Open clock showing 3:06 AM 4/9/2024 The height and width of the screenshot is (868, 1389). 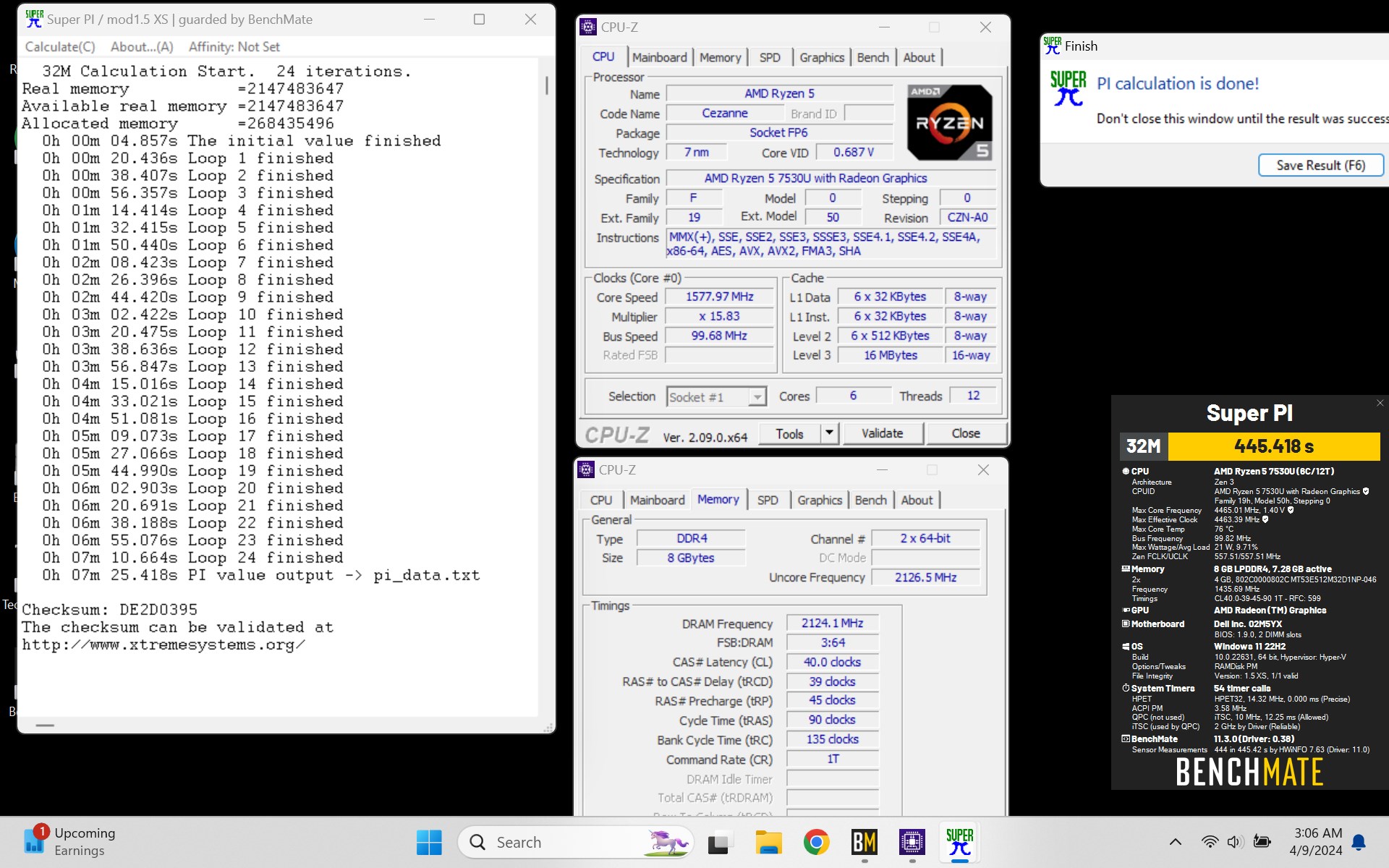pyautogui.click(x=1316, y=842)
